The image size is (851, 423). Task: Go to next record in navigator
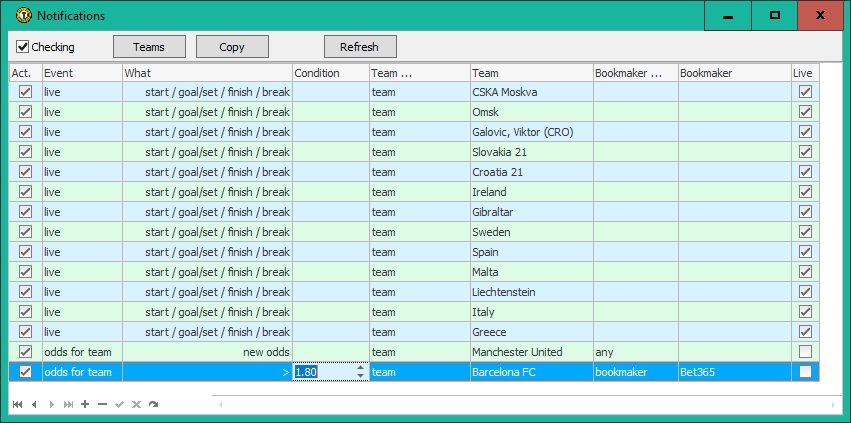pyautogui.click(x=51, y=404)
